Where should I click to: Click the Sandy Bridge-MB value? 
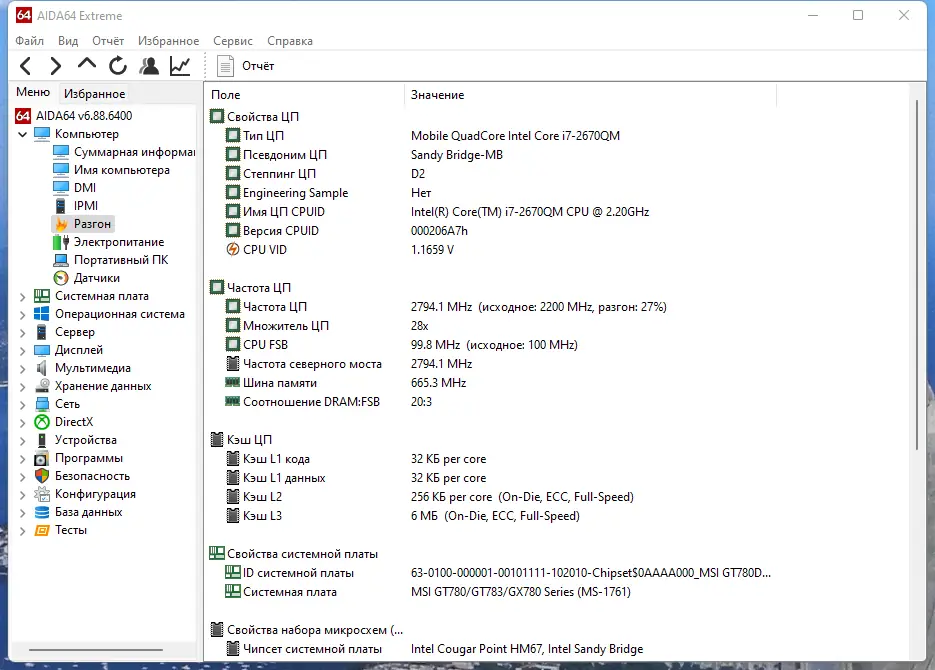pos(457,155)
